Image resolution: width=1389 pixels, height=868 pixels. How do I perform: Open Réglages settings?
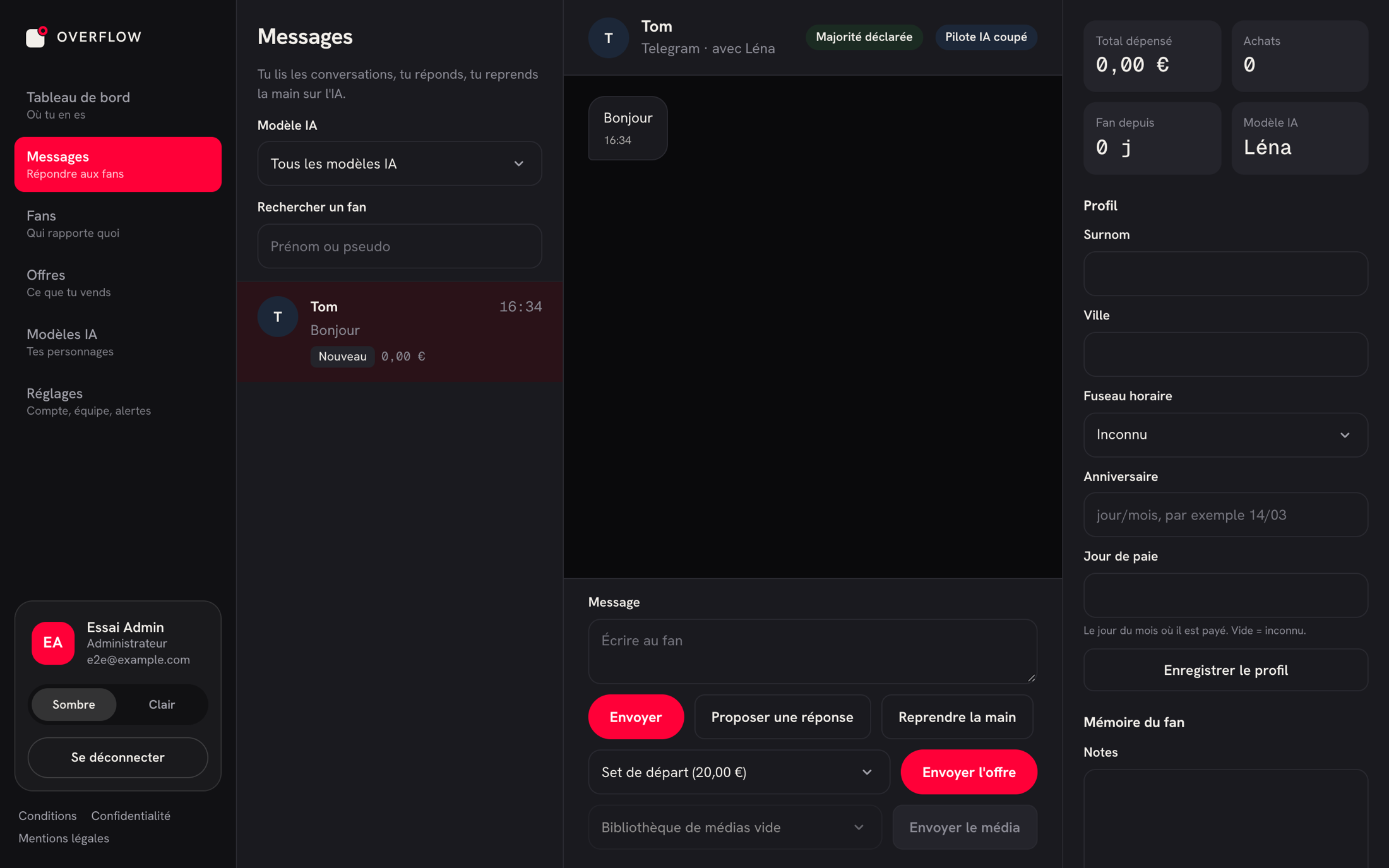click(118, 401)
